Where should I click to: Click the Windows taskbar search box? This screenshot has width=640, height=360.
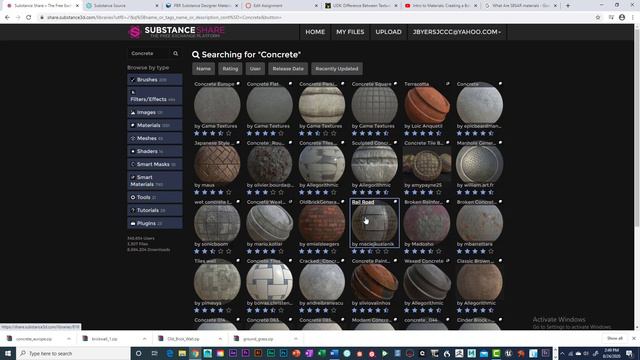click(73, 353)
